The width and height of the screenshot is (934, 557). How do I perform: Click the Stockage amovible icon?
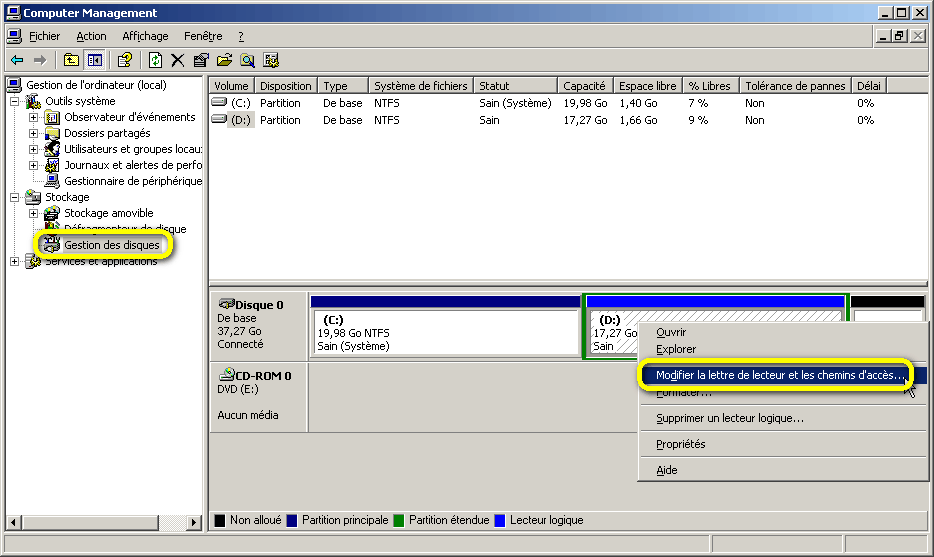tap(52, 213)
